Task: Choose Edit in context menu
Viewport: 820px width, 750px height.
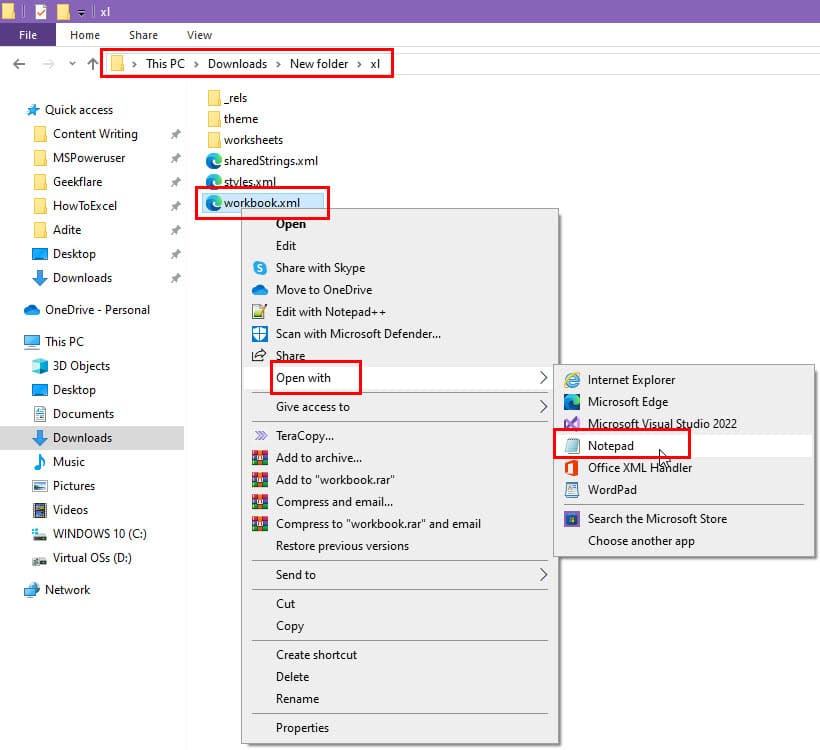Action: 286,246
